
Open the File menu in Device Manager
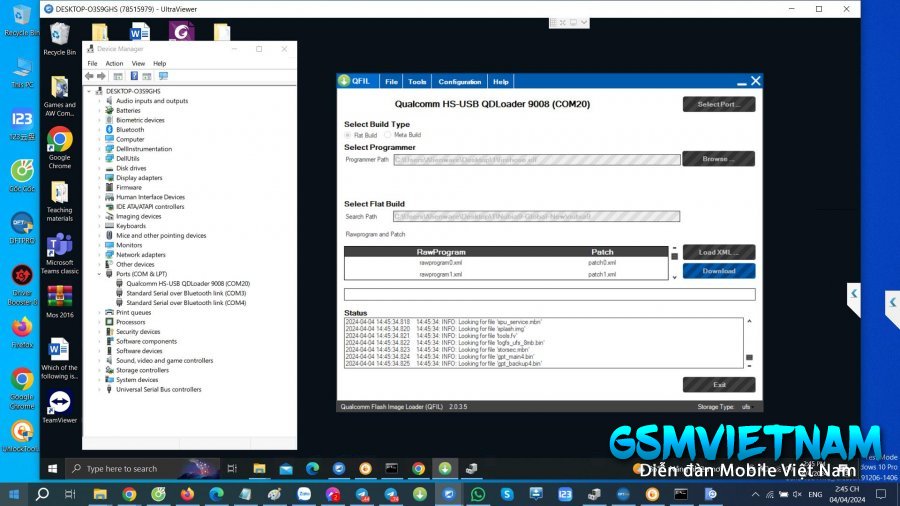point(92,64)
